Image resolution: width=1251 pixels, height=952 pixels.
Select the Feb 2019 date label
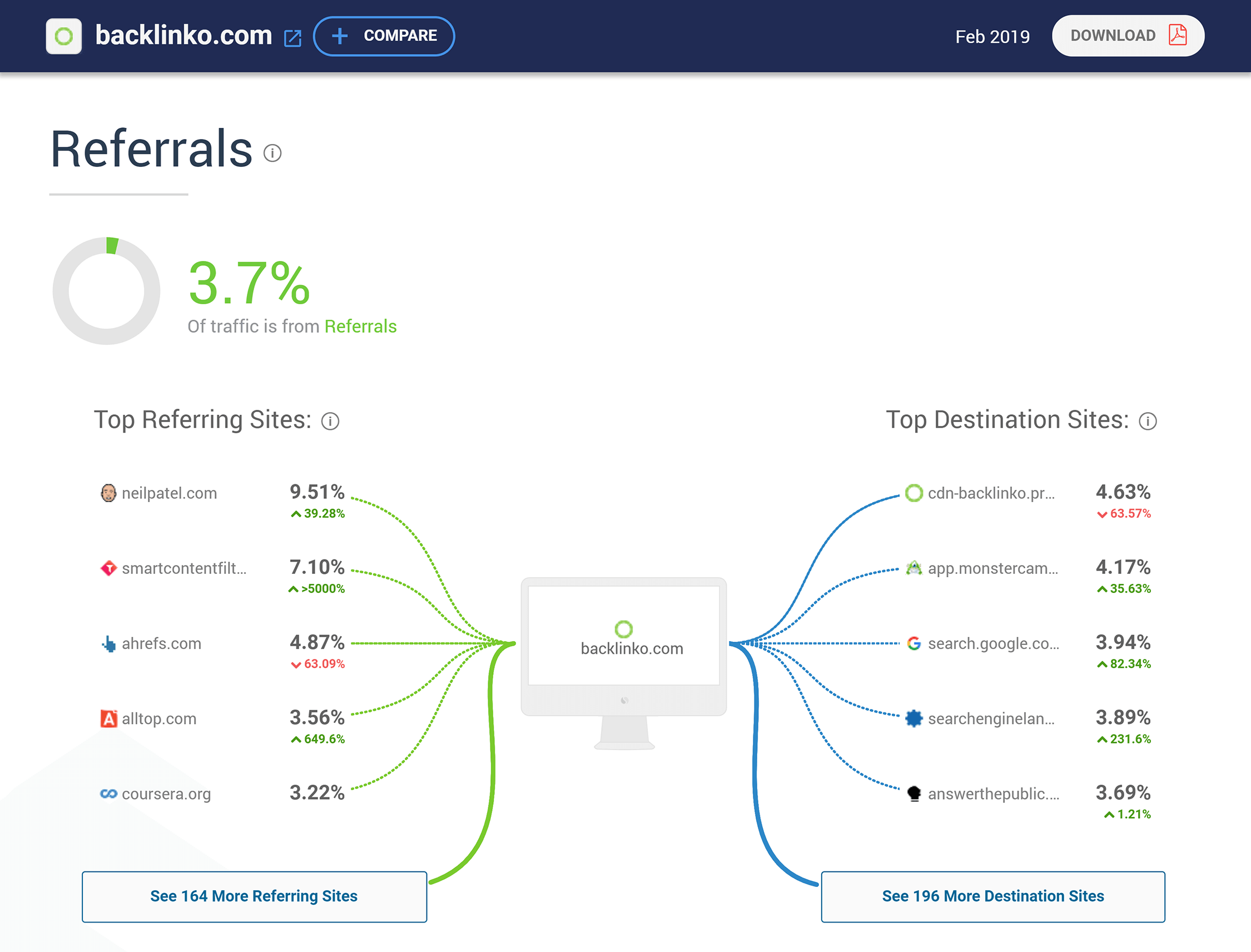coord(992,37)
